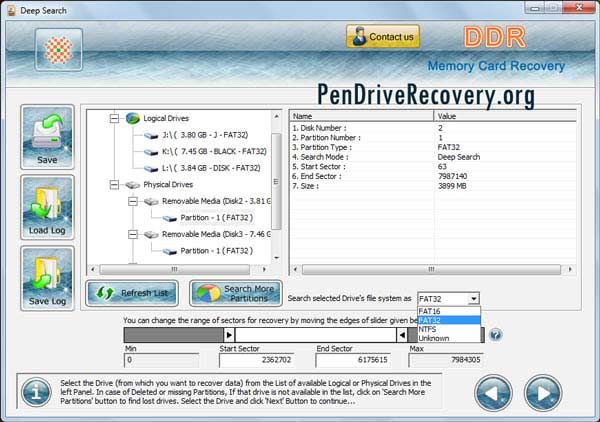Click the checkered Deep Search logo icon

tap(59, 50)
